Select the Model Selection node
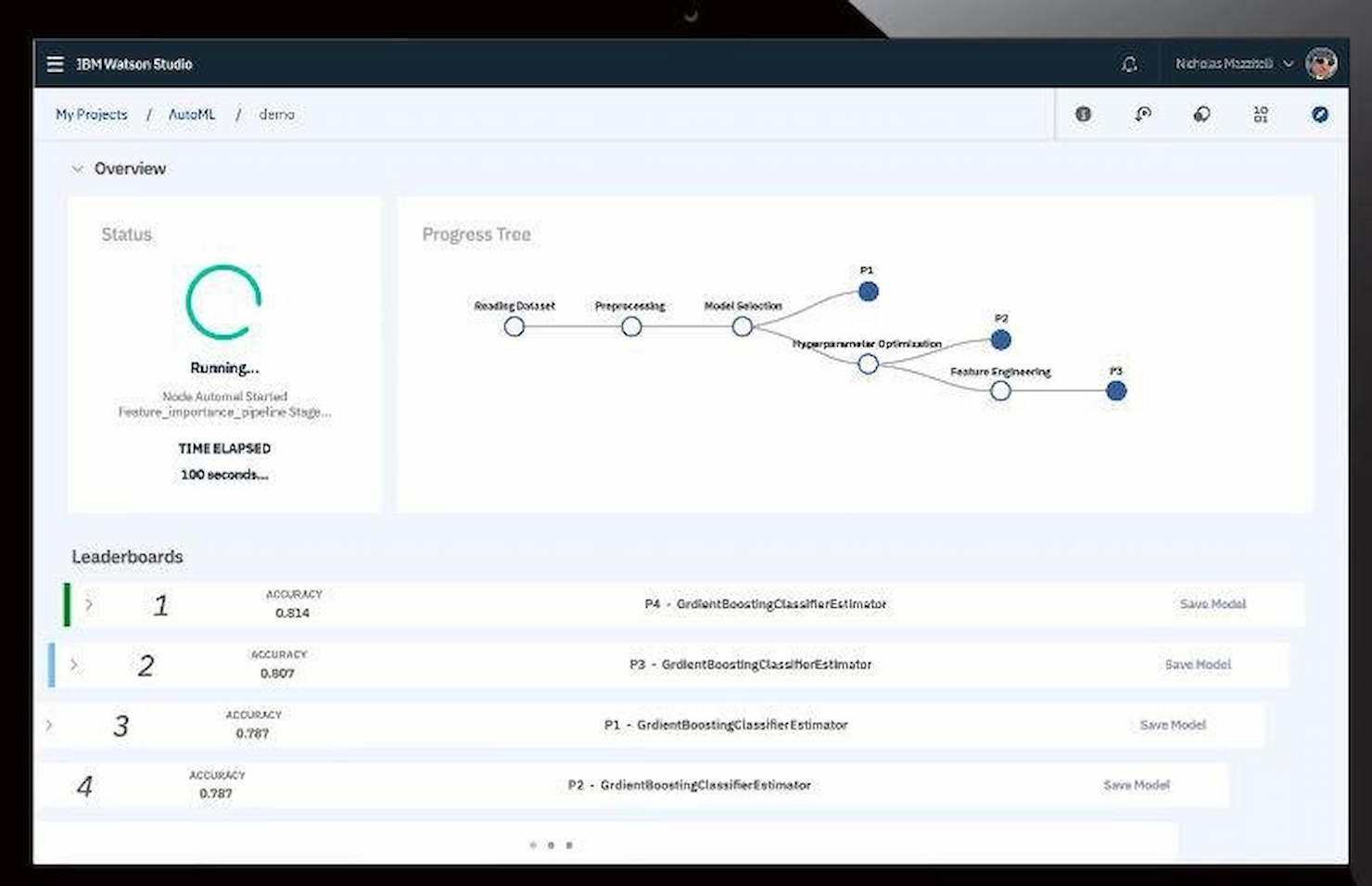Image resolution: width=1372 pixels, height=886 pixels. [742, 326]
